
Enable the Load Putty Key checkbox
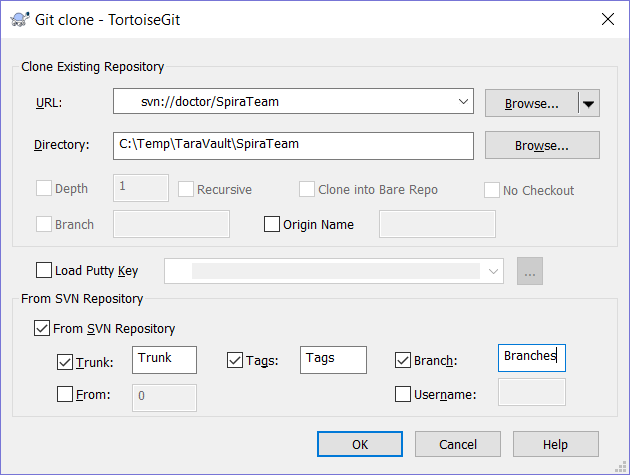[x=44, y=271]
